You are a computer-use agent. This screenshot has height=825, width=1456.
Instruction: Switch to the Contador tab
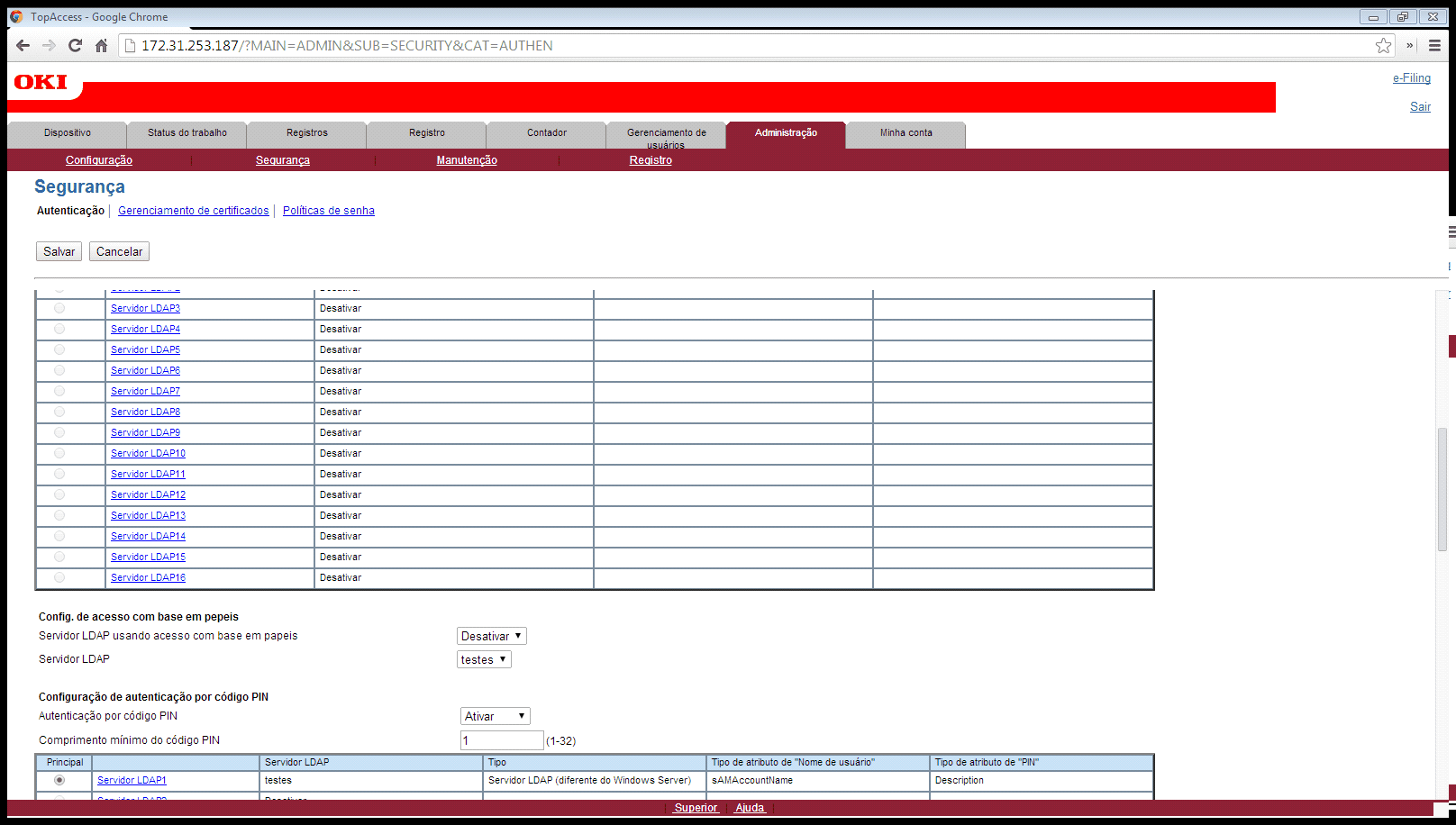(x=546, y=133)
